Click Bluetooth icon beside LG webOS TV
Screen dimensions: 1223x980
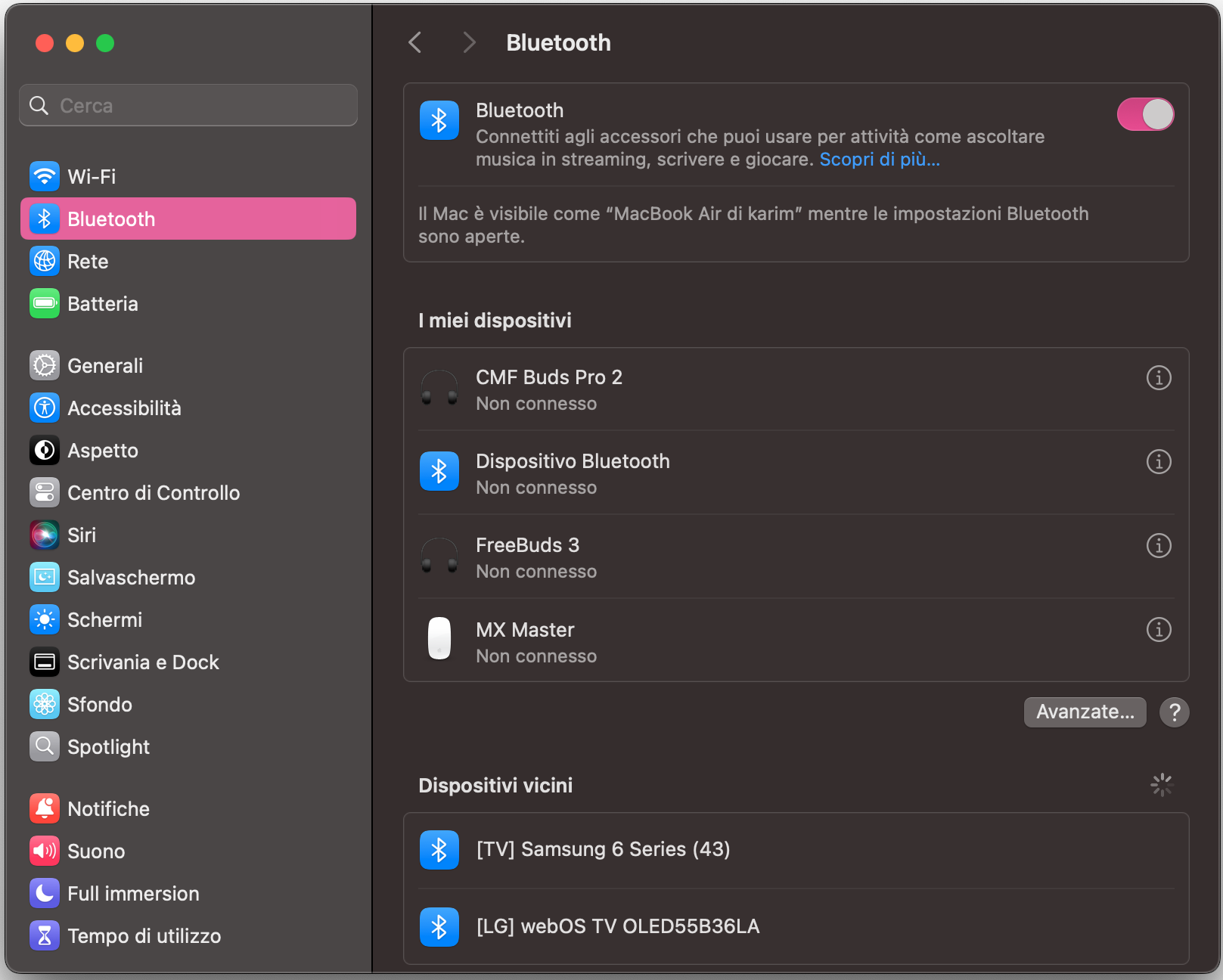[439, 927]
